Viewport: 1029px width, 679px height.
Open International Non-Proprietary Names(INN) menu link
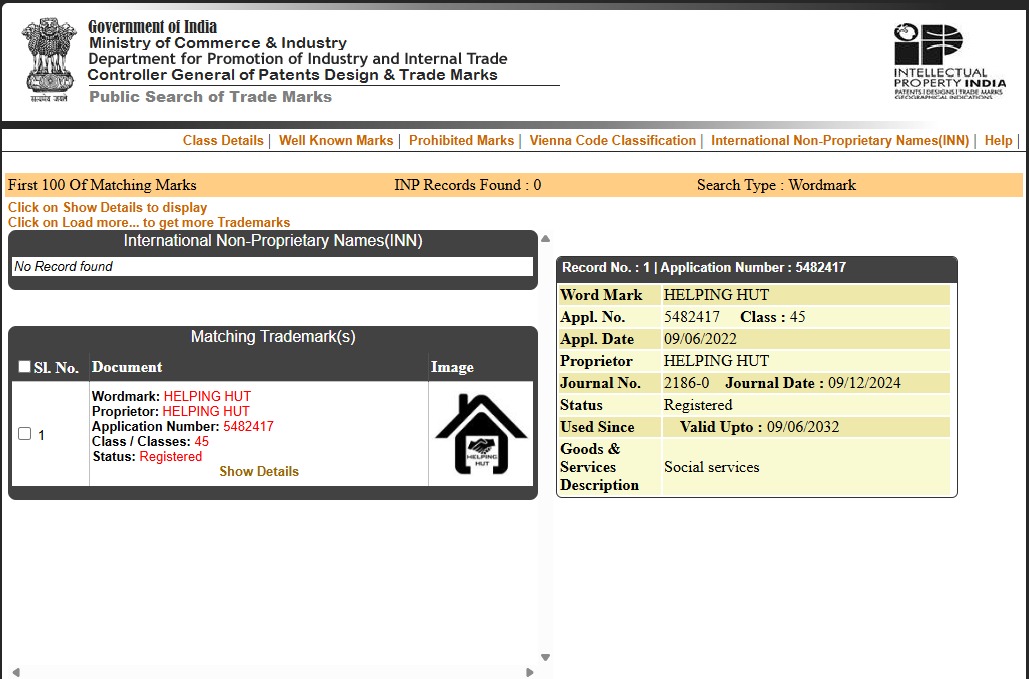[x=840, y=140]
